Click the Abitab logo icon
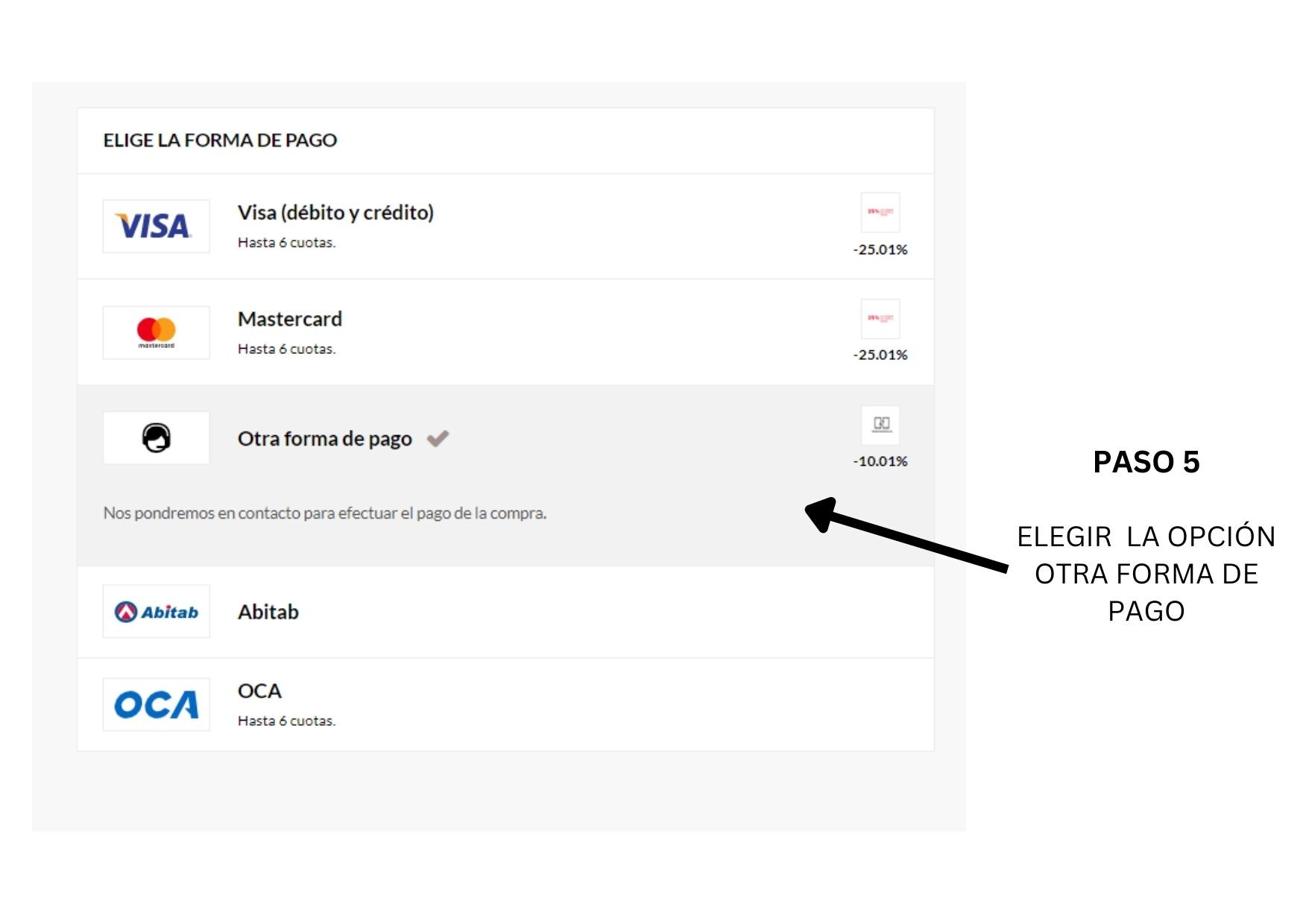1303x924 pixels. (156, 612)
